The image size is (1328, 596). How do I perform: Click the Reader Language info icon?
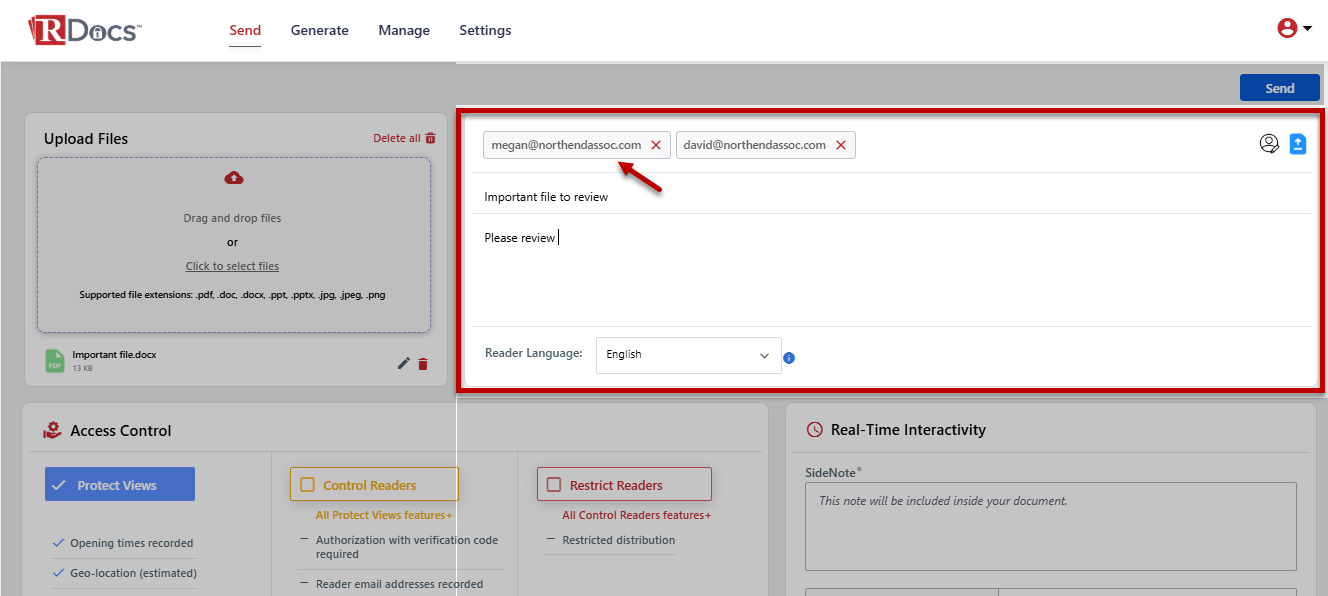coord(789,358)
